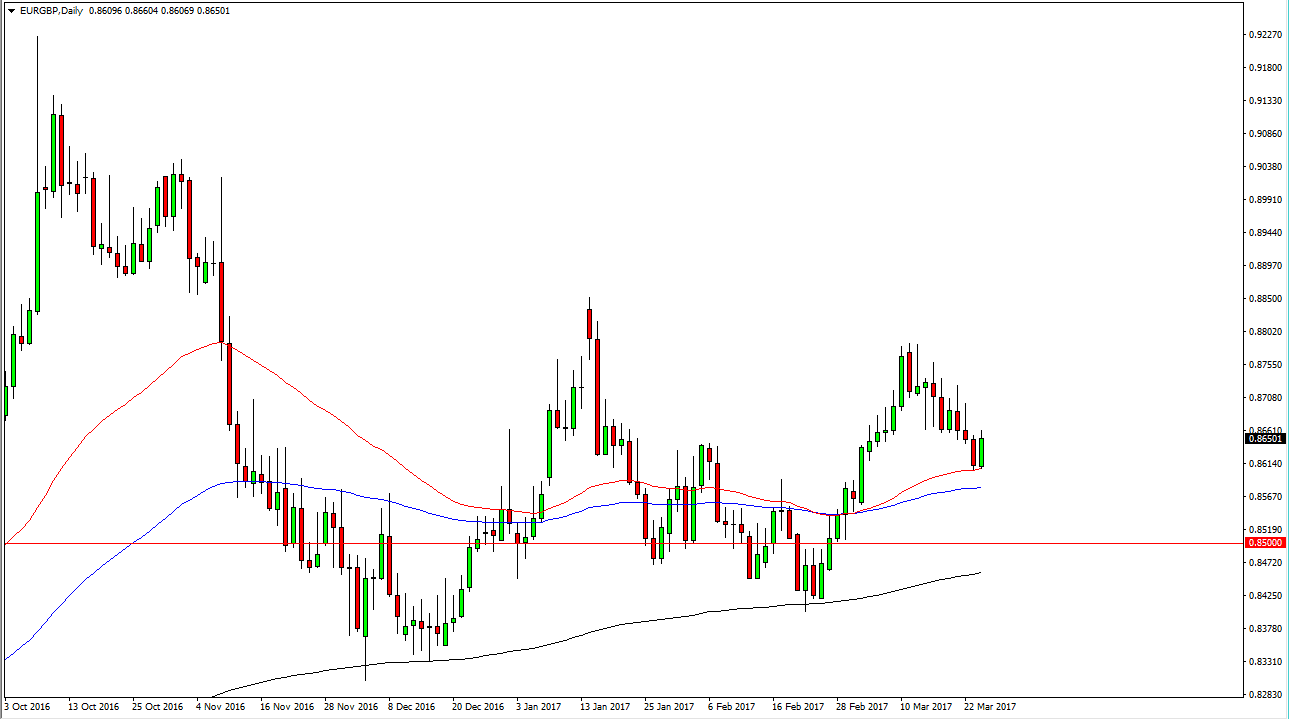Image resolution: width=1289 pixels, height=719 pixels.
Task: Click the 0.82830 label on price axis
Action: 1265,694
